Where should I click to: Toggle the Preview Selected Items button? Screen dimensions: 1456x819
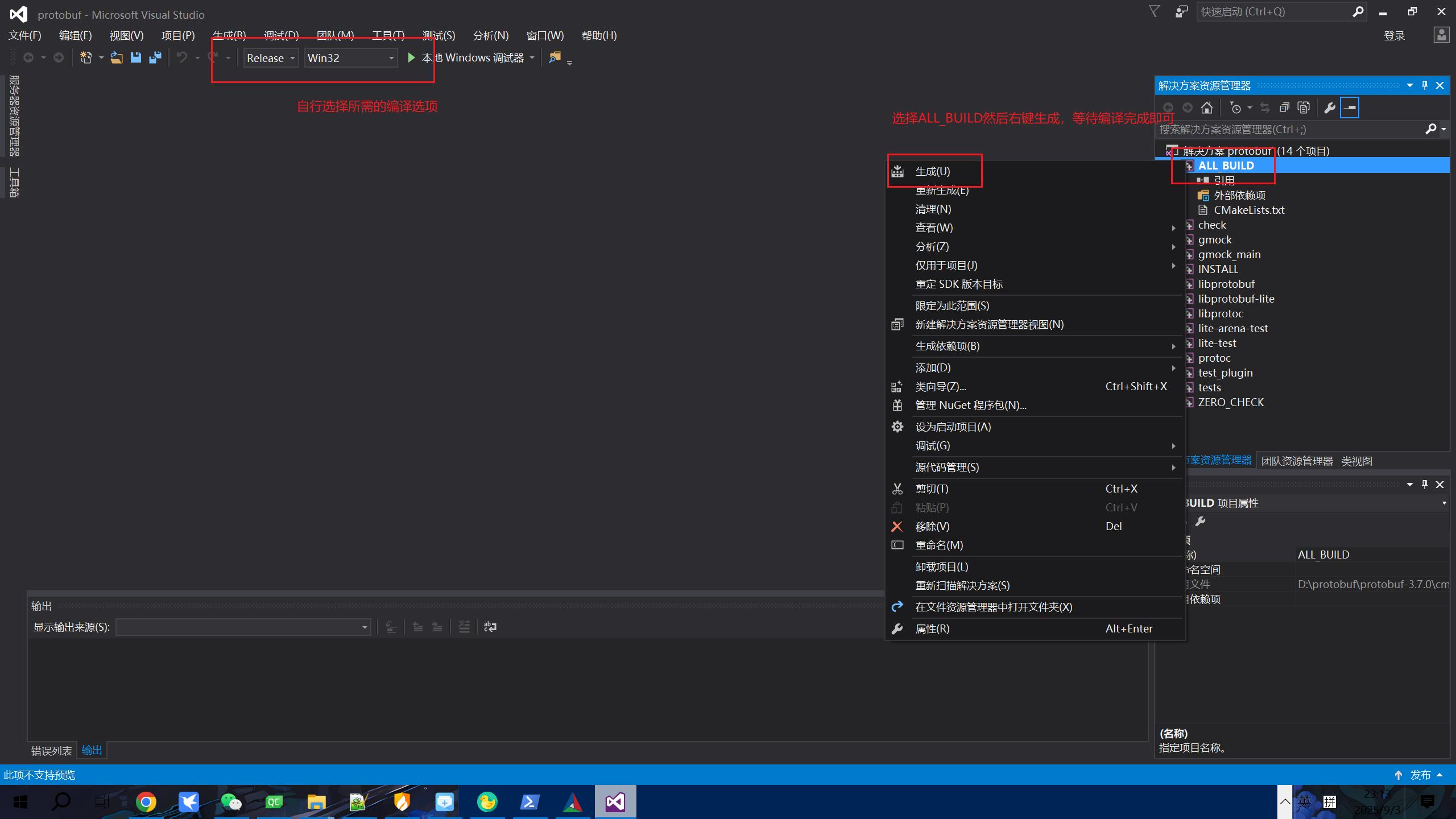point(1350,107)
